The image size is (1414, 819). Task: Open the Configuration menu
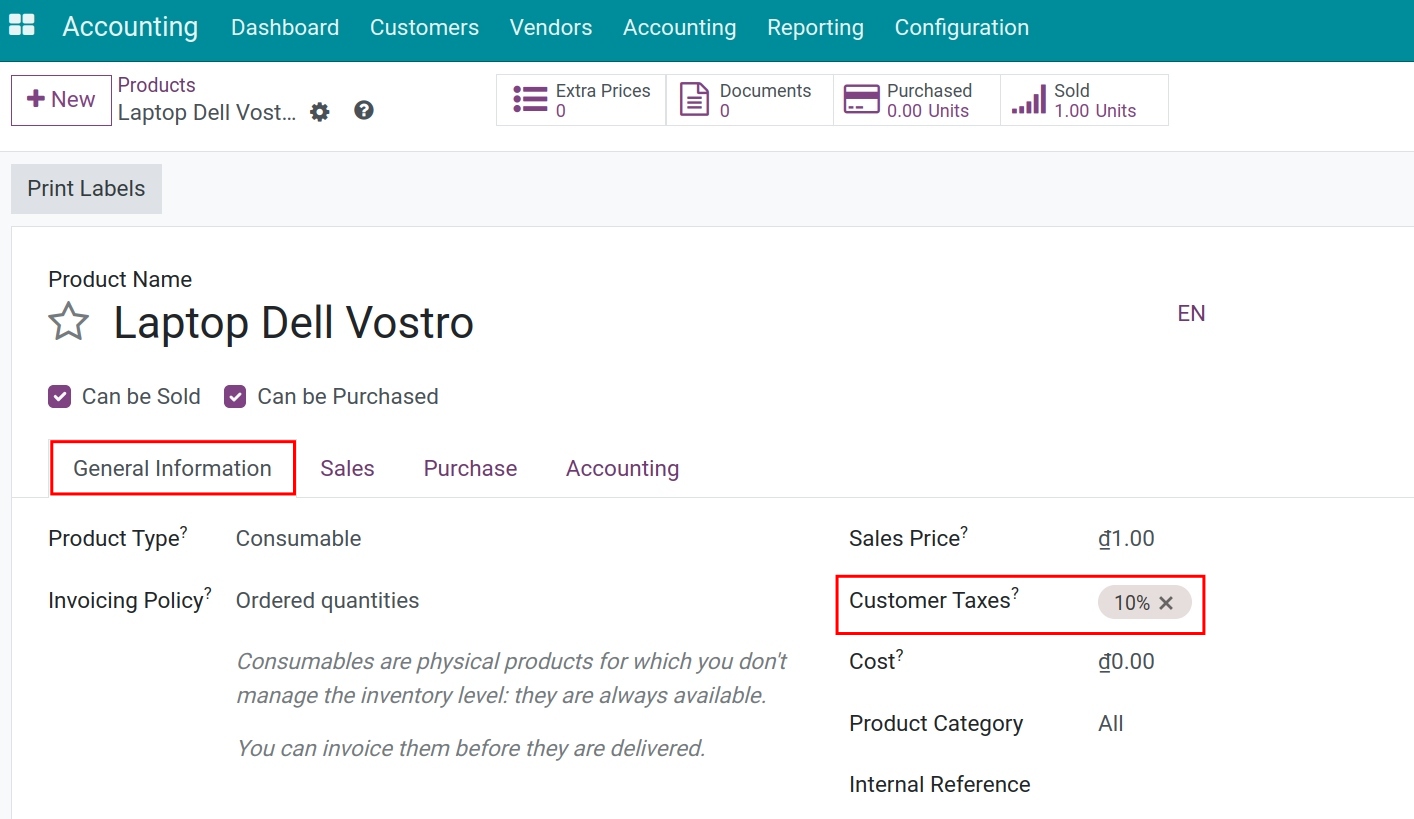coord(962,28)
